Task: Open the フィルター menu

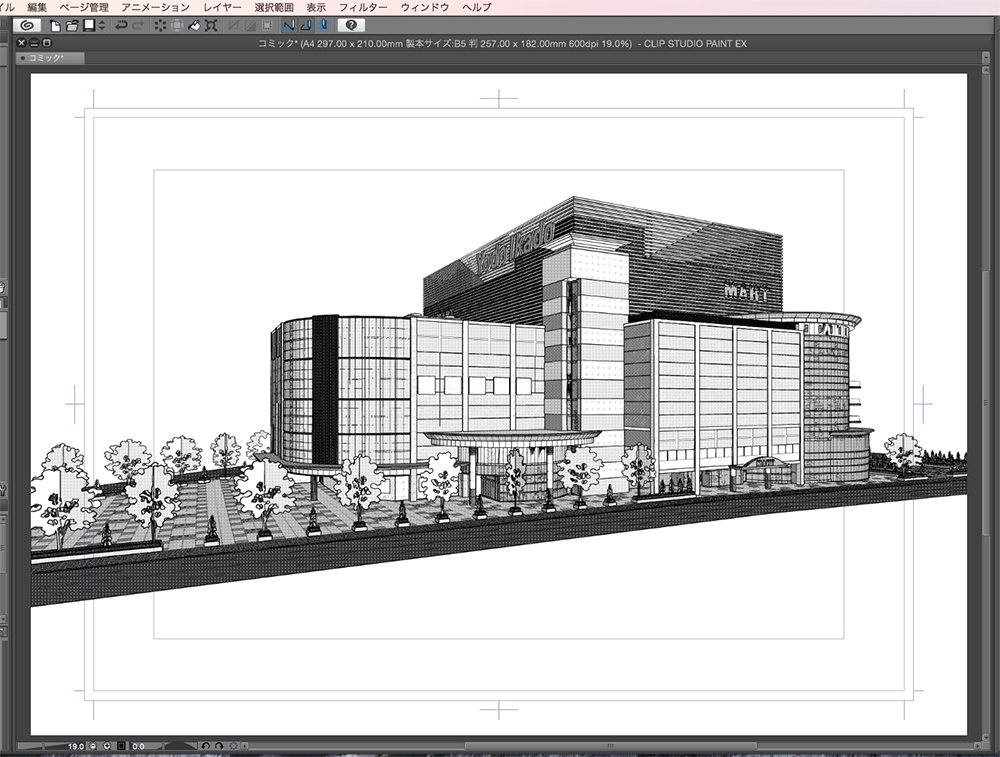Action: pos(363,8)
